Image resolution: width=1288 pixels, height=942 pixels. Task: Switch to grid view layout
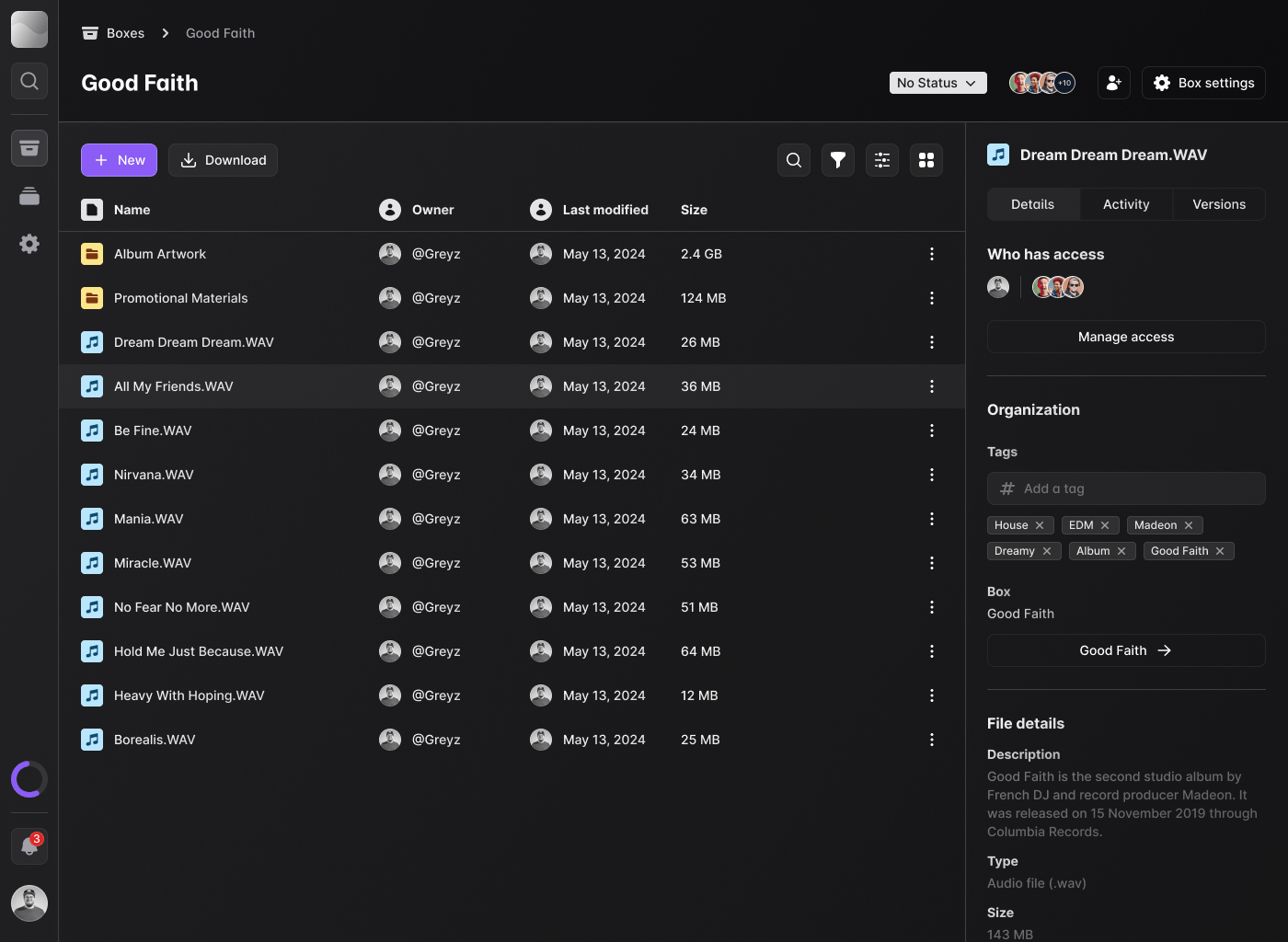tap(926, 160)
